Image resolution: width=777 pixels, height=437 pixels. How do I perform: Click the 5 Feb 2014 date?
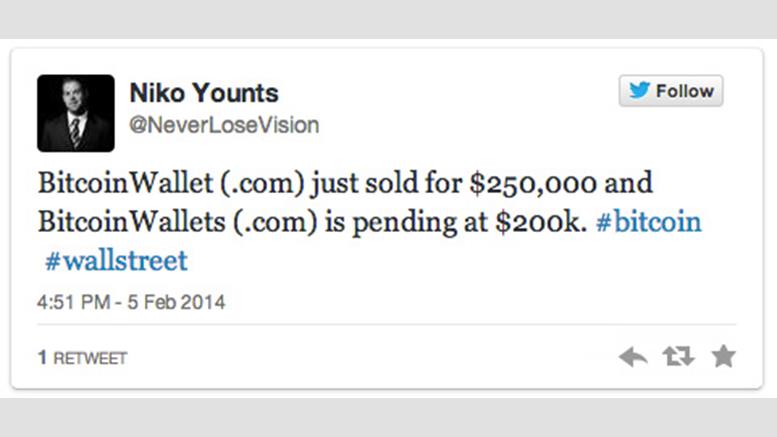[176, 302]
